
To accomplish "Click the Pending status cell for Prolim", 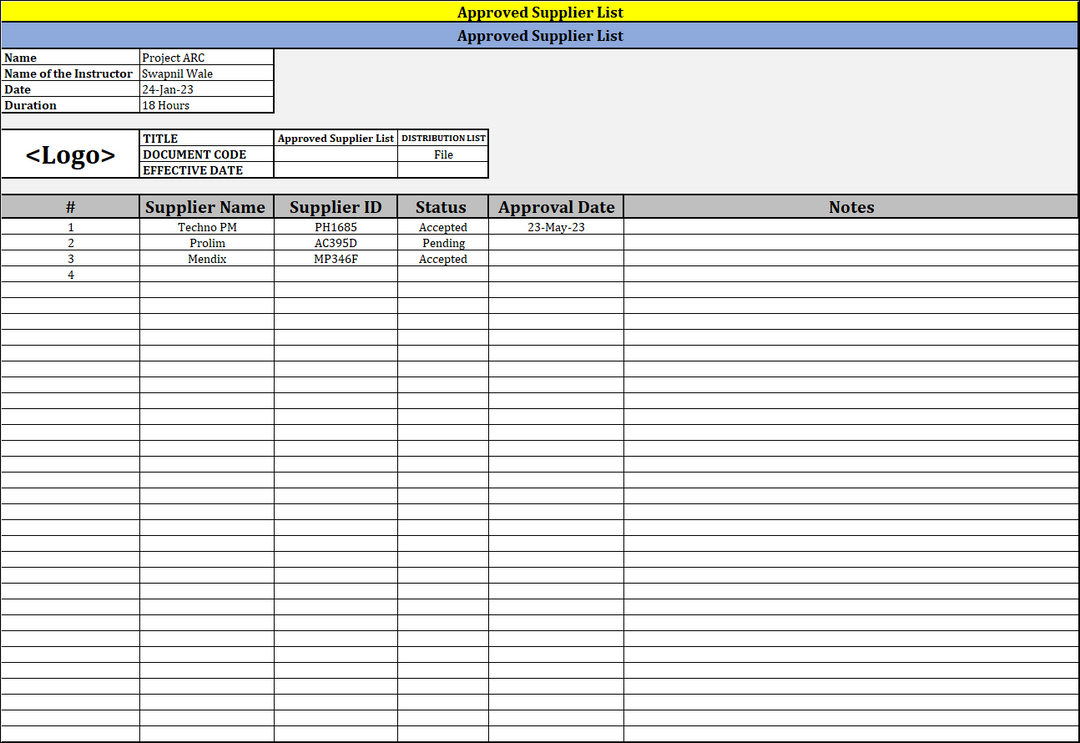I will (443, 244).
